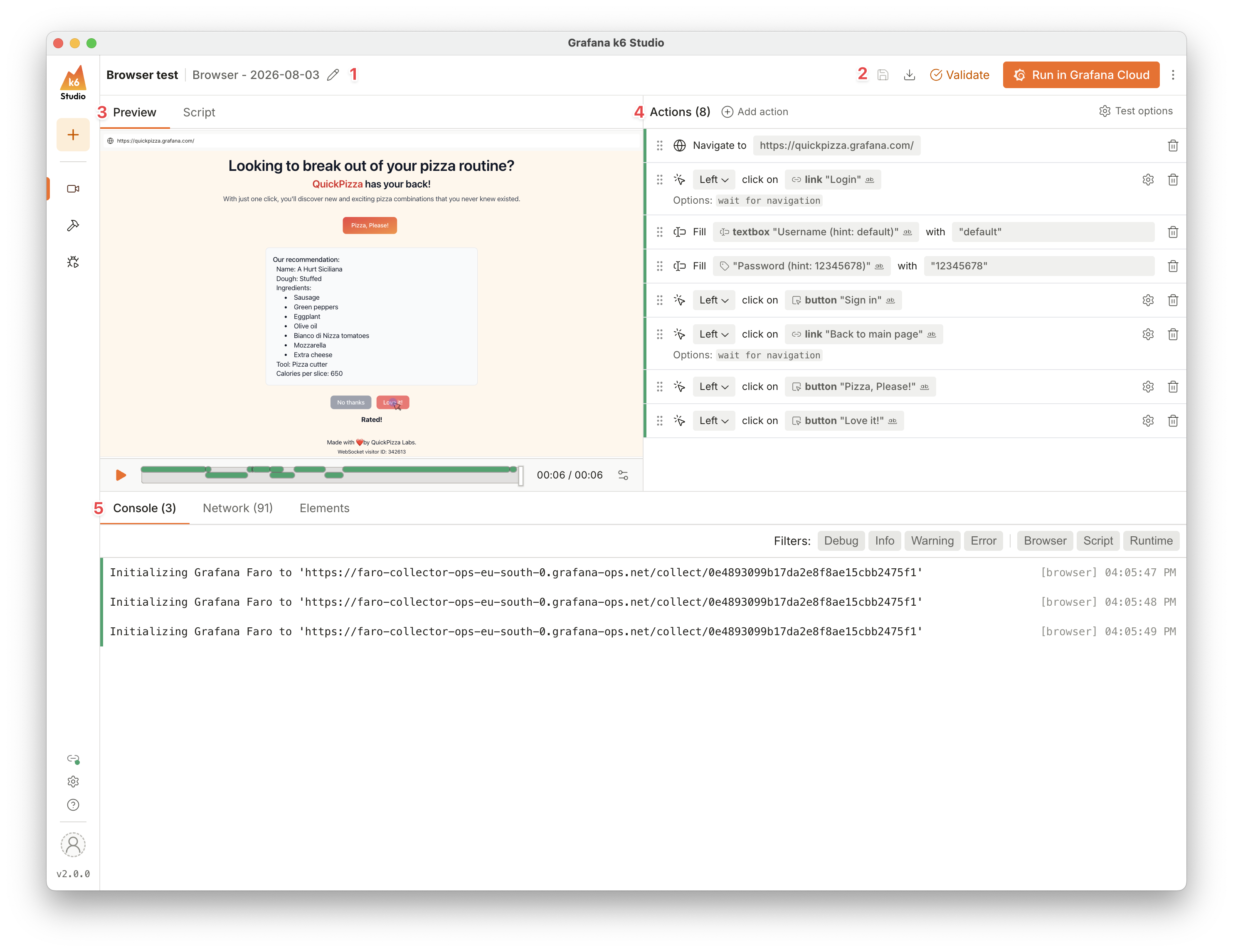Toggle the Warning console filter
The image size is (1233, 952).
(932, 541)
